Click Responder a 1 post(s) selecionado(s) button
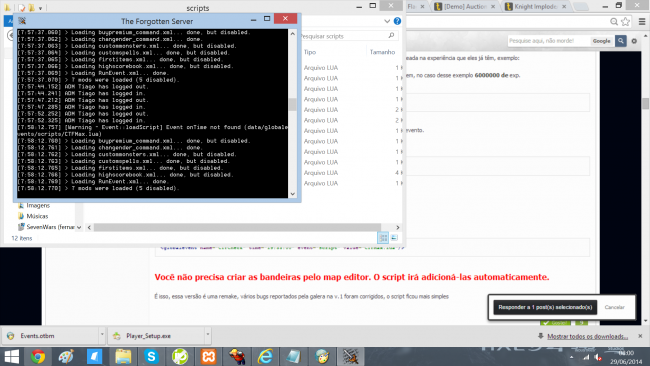Image resolution: width=650 pixels, height=366 pixels. click(x=545, y=307)
